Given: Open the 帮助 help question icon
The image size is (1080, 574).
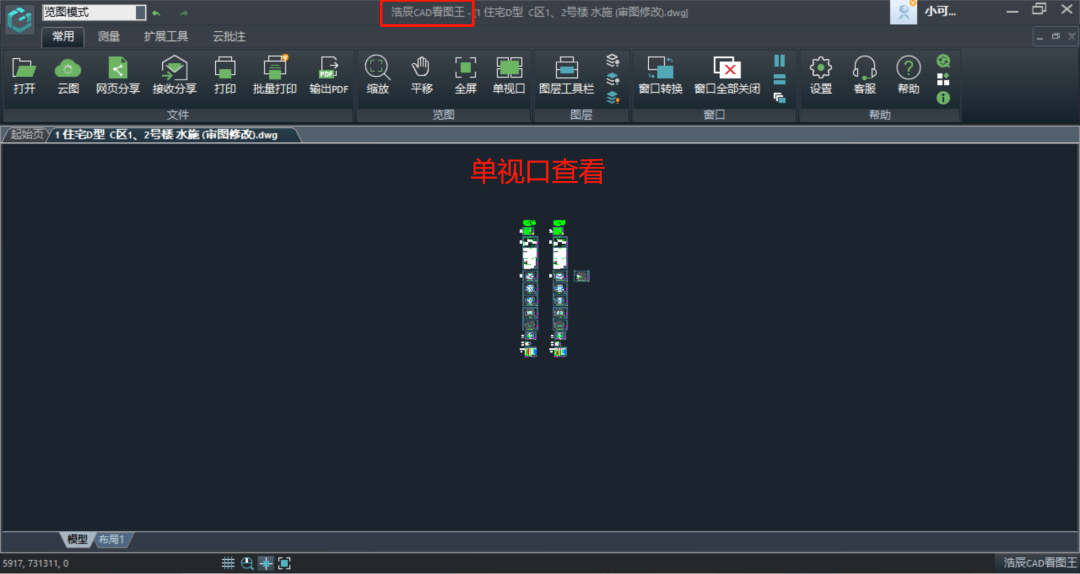Looking at the screenshot, I should pyautogui.click(x=908, y=75).
